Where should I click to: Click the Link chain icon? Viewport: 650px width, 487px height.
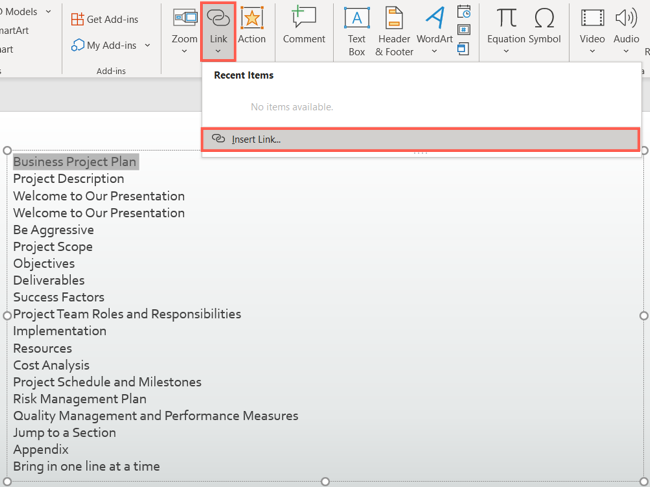[x=218, y=18]
